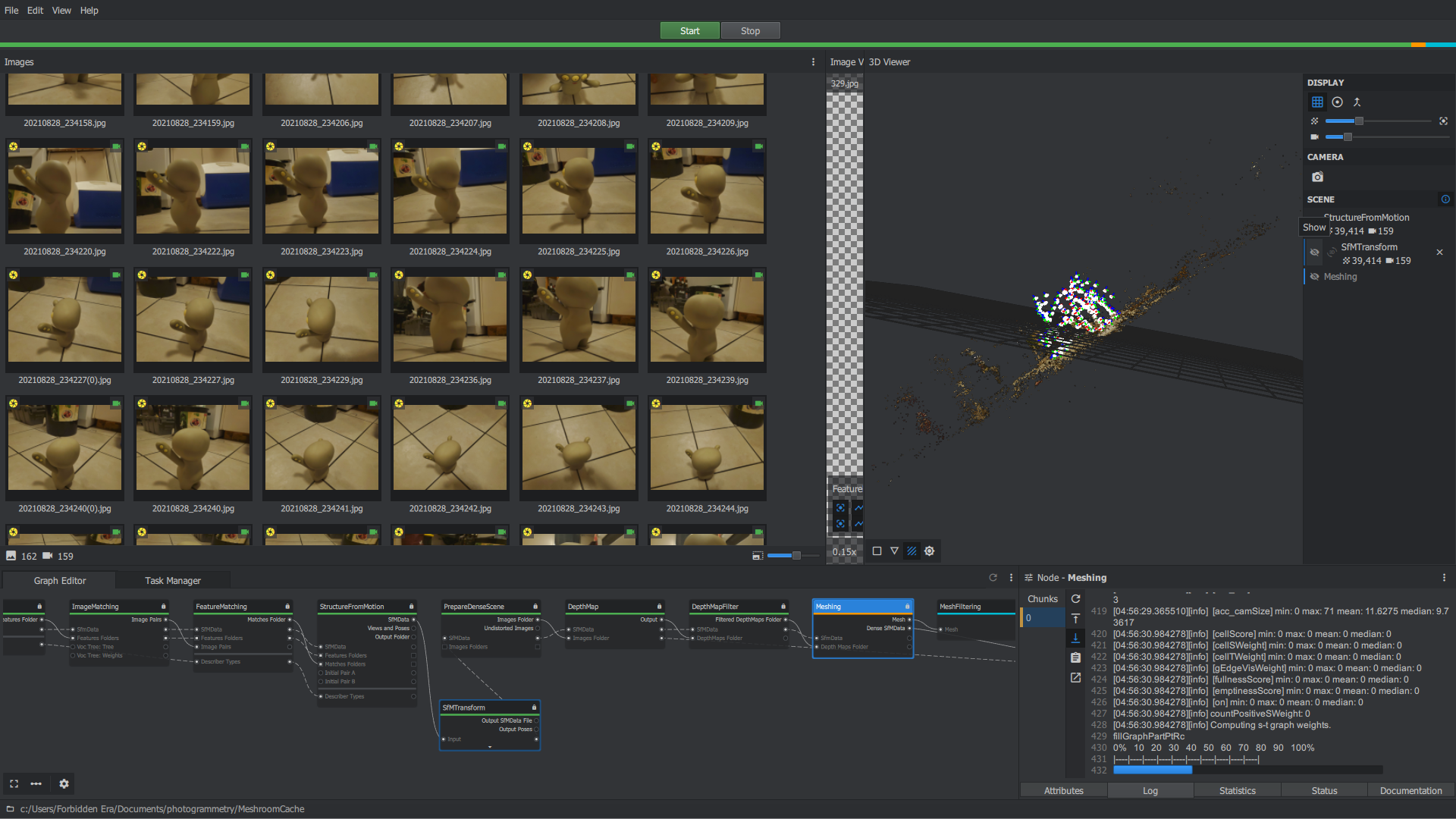Open 3D viewer settings gear icon
The image size is (1456, 819).
930,551
